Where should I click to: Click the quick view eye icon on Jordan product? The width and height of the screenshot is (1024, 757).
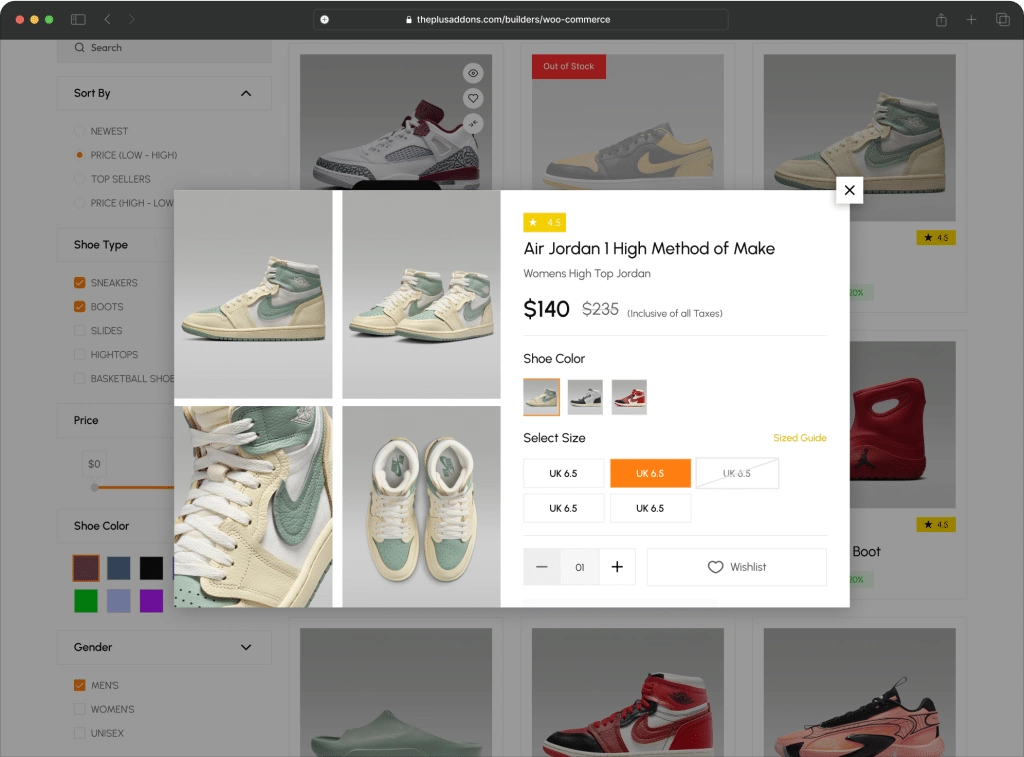(472, 72)
